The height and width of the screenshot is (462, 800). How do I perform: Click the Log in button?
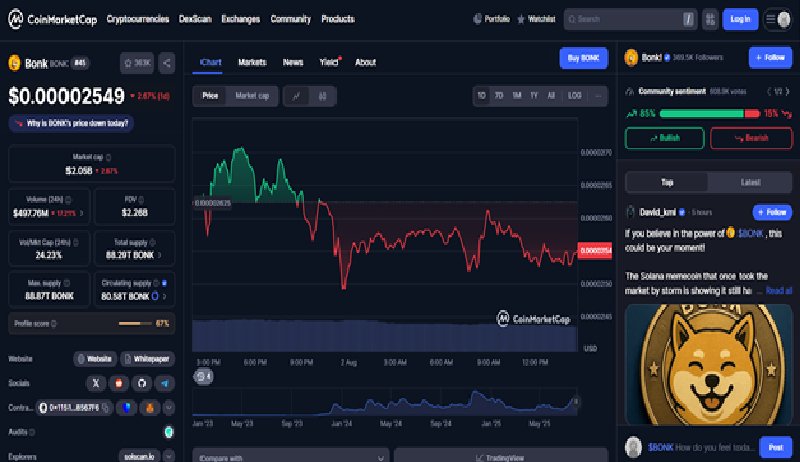coord(740,19)
